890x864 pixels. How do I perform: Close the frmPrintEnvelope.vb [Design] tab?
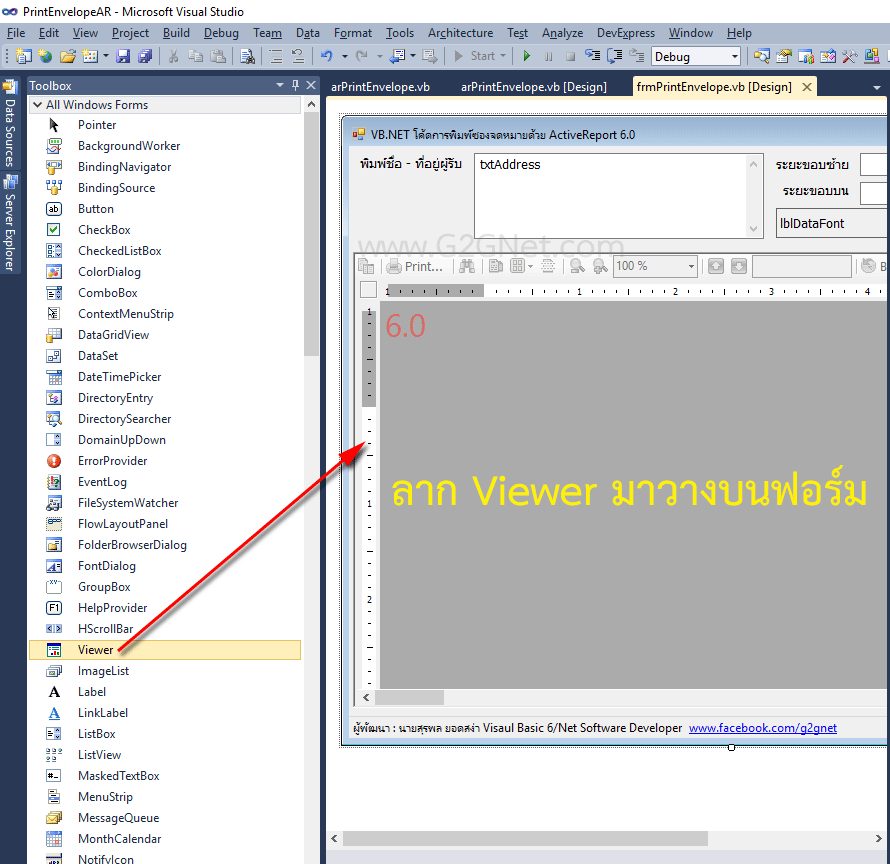point(807,87)
